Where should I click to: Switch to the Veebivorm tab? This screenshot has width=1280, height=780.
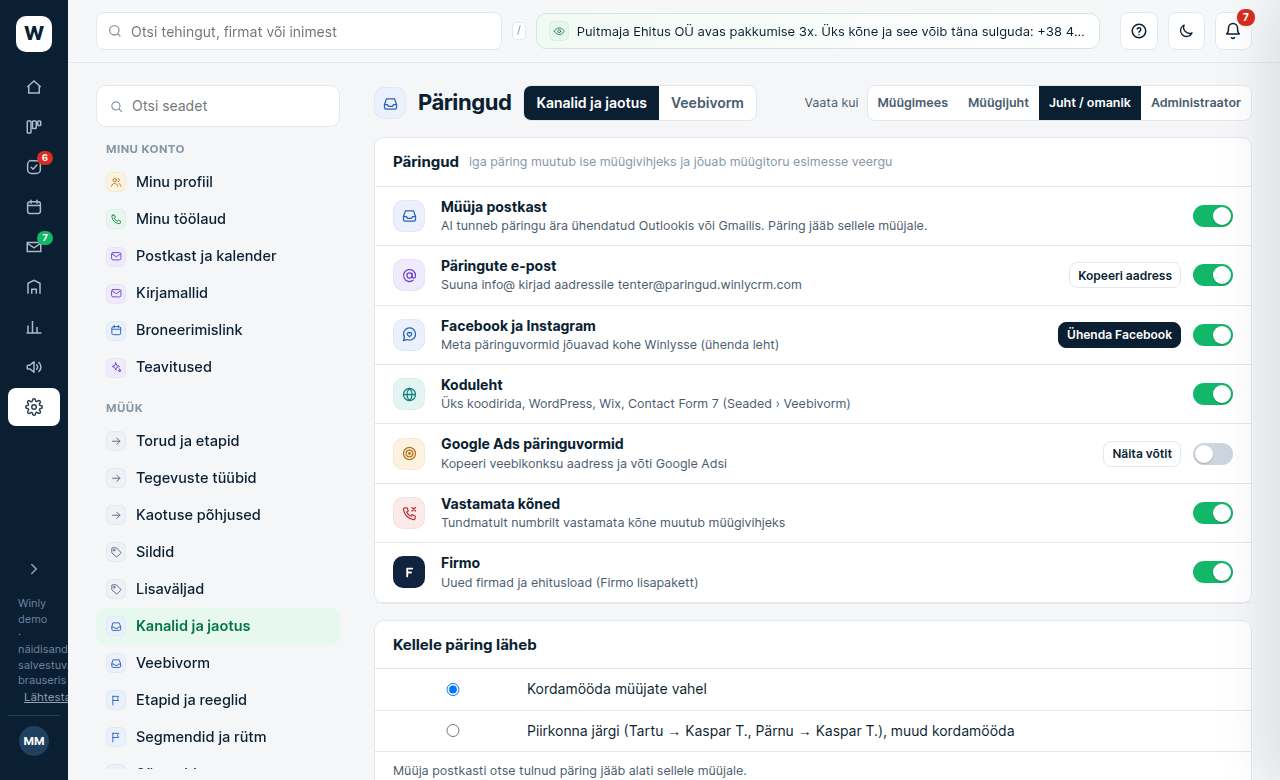707,103
